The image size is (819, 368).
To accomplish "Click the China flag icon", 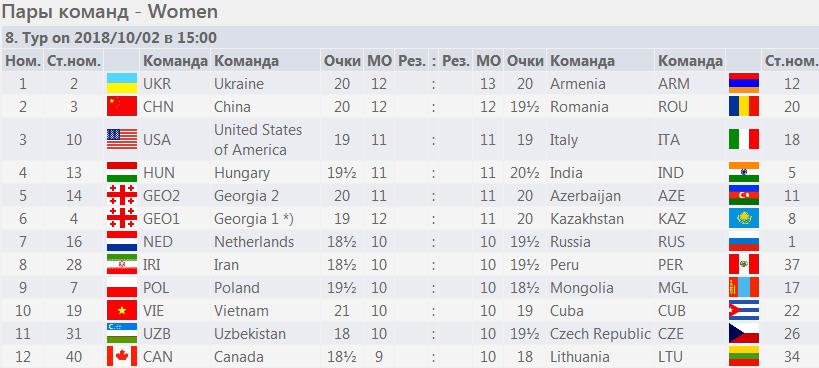I will [122, 106].
